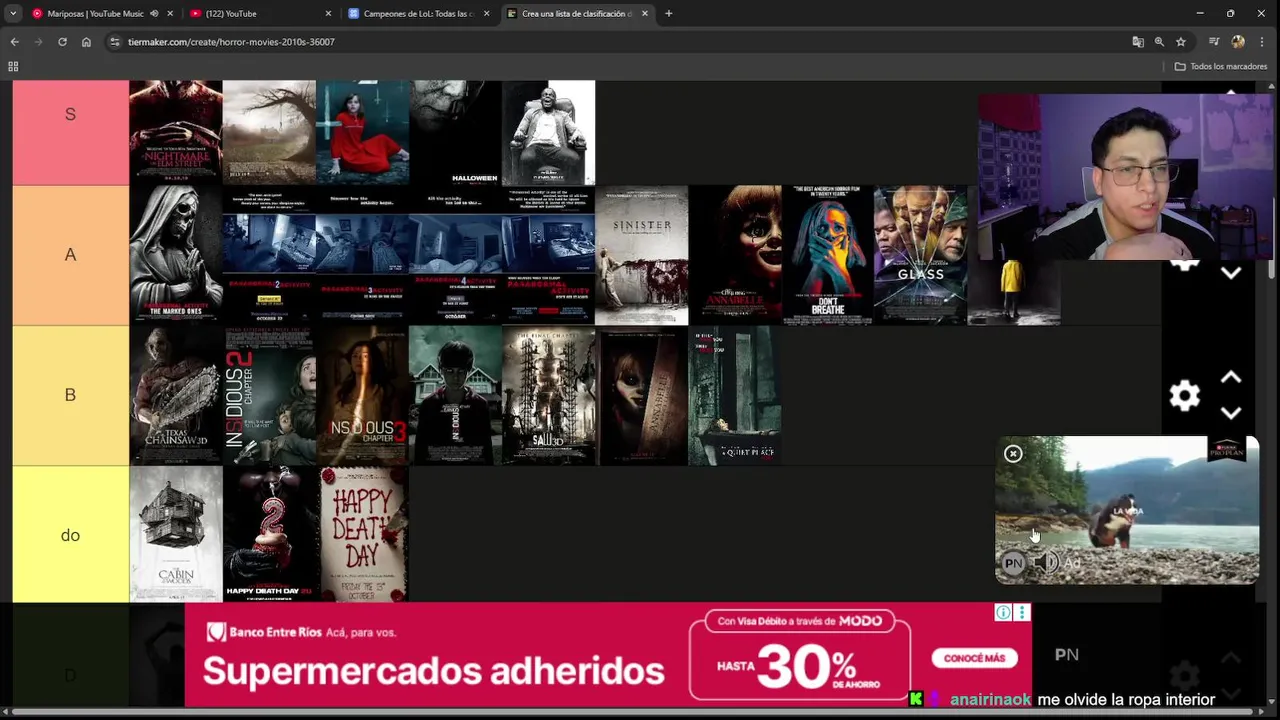Open the tab search dropdown chevron
This screenshot has height=720, width=1280.
click(x=13, y=14)
